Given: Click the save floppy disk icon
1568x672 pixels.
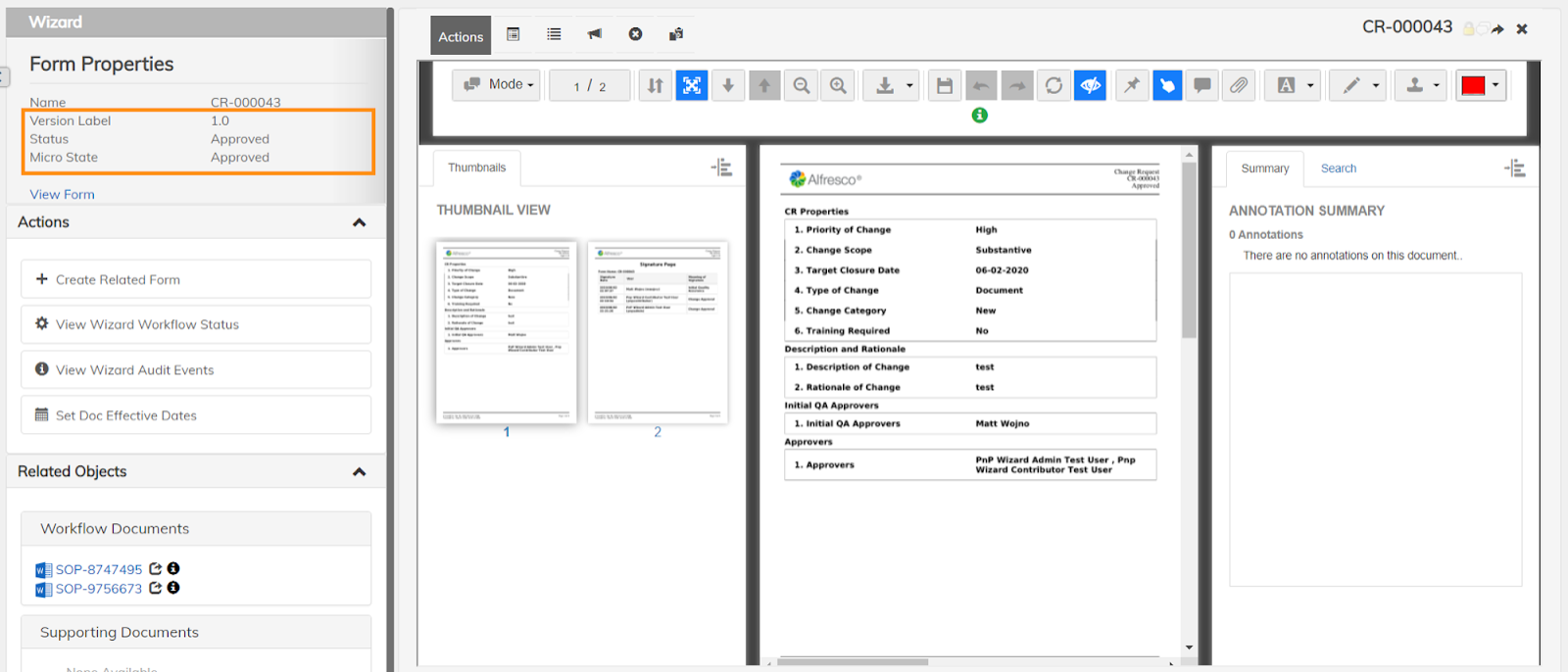Looking at the screenshot, I should pyautogui.click(x=944, y=85).
